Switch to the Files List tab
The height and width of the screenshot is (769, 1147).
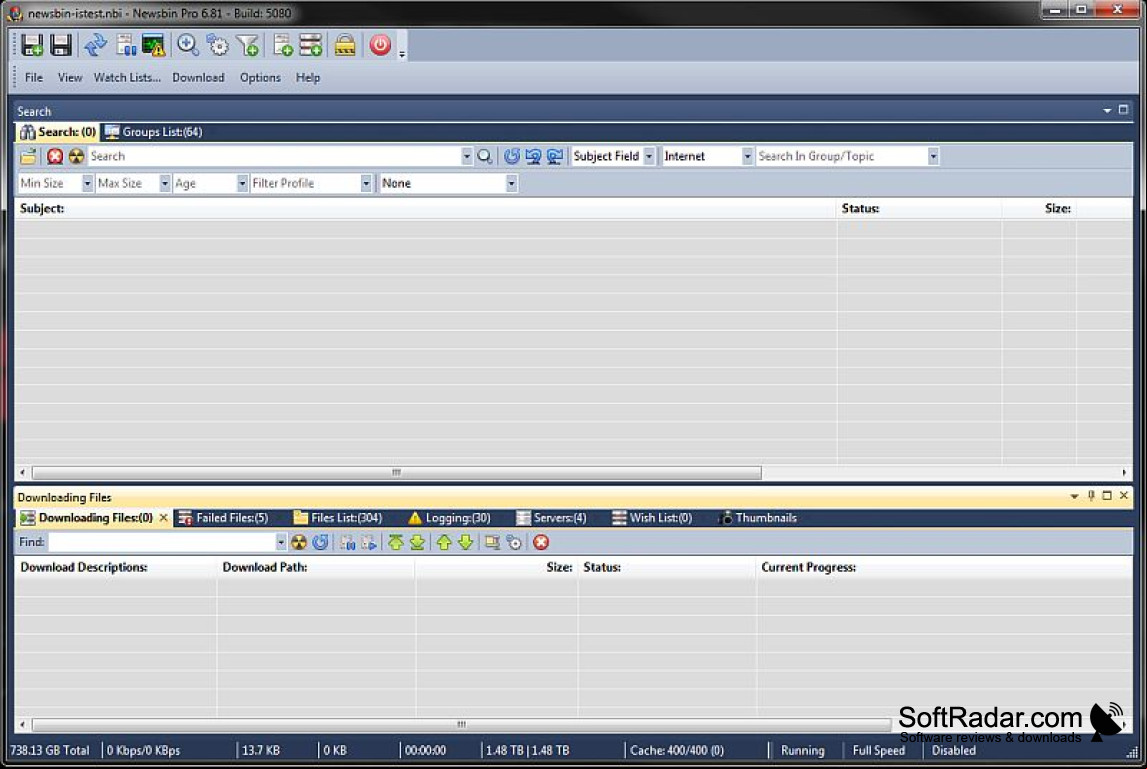(x=337, y=518)
